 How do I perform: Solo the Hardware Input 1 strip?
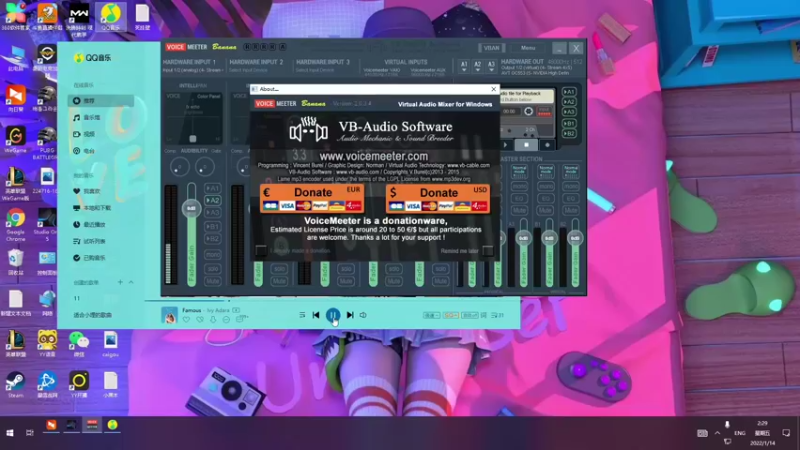click(212, 268)
